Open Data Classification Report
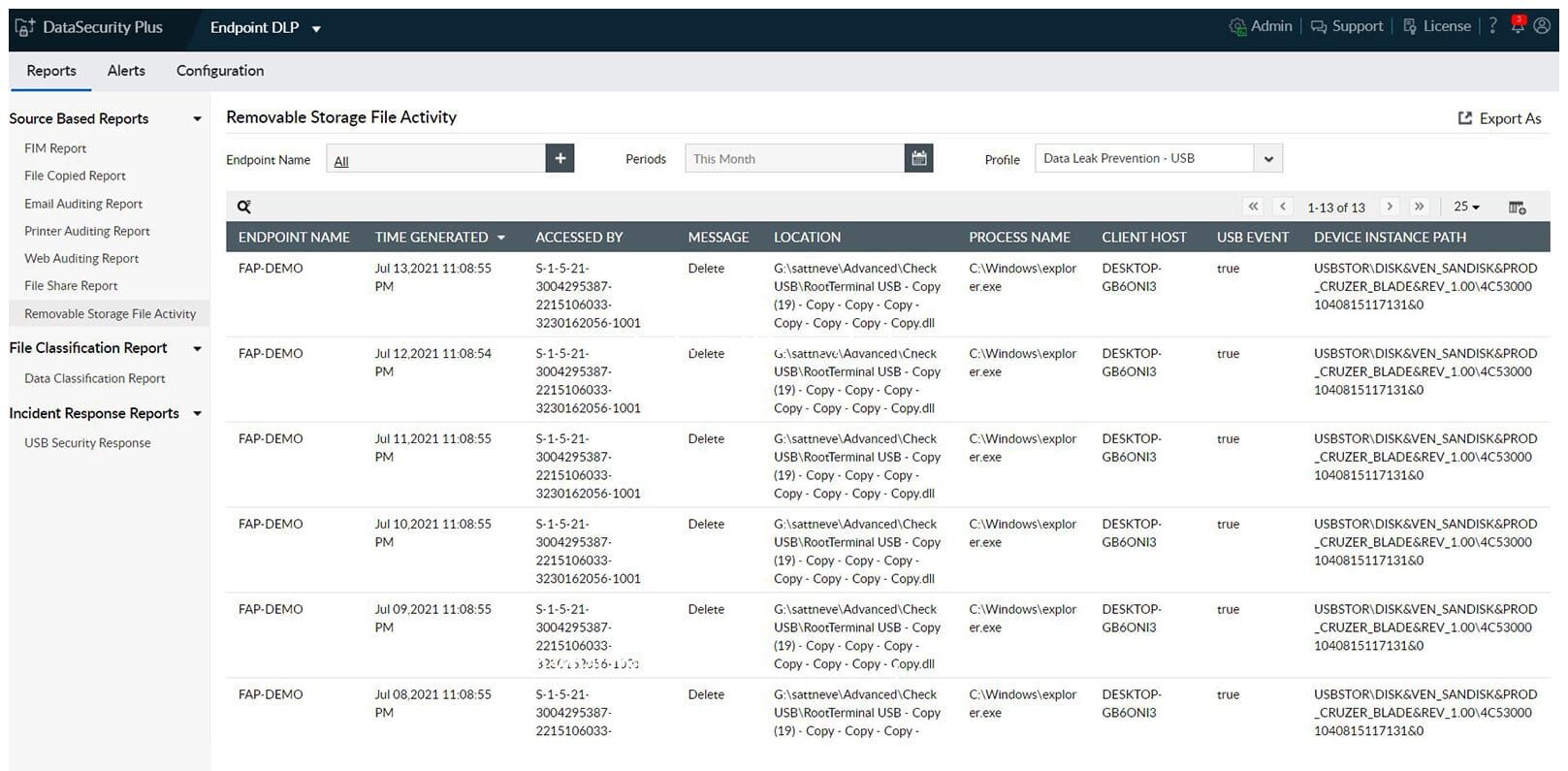The image size is (1568, 771). pyautogui.click(x=95, y=378)
